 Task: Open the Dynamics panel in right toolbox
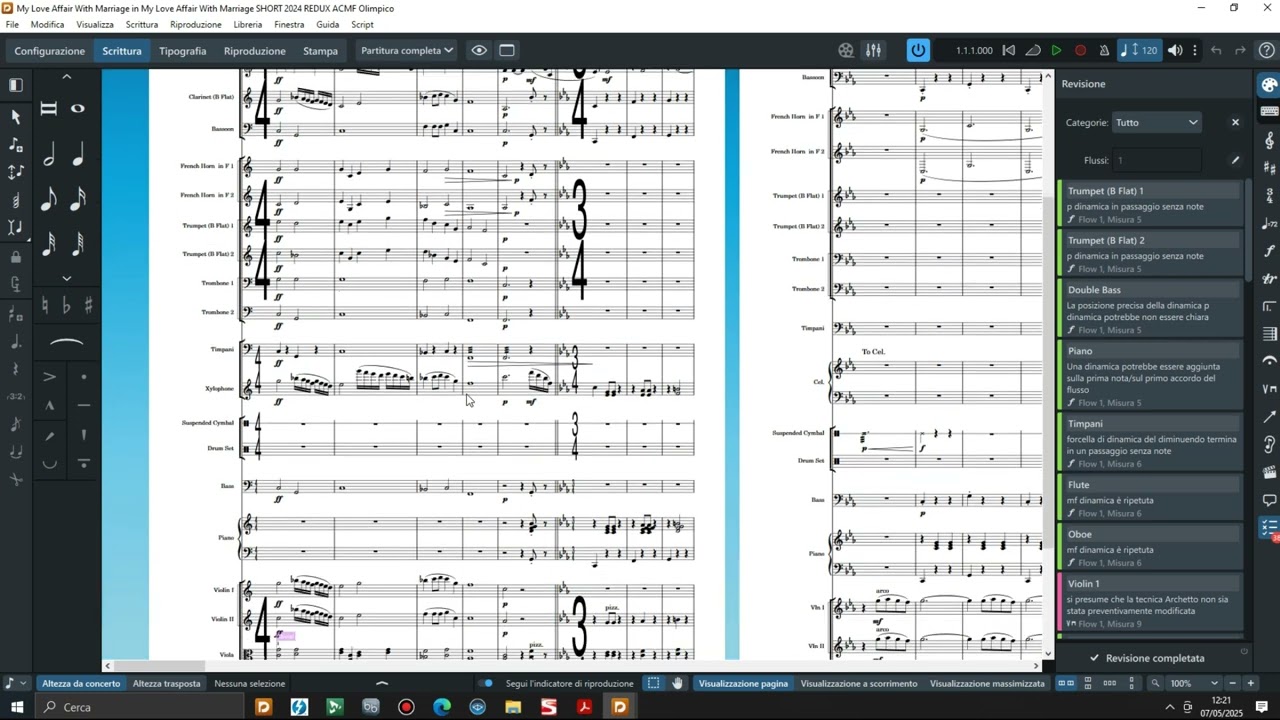(1269, 251)
